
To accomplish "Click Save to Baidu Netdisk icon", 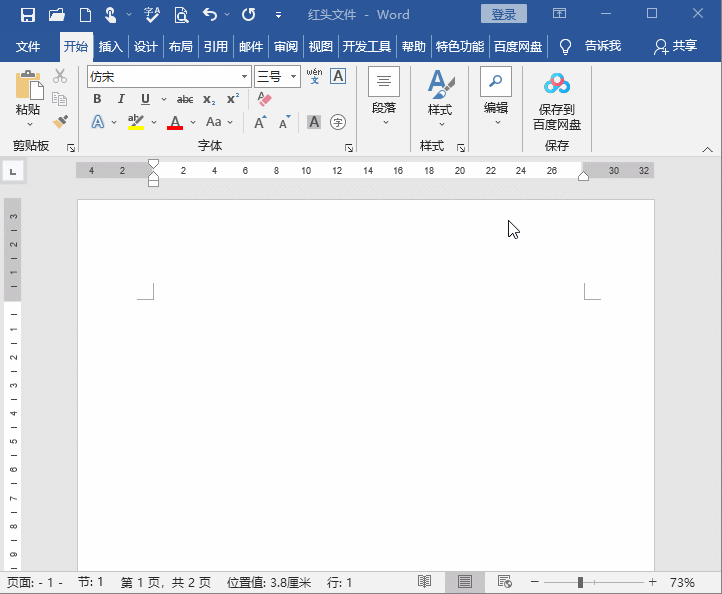I will pos(556,101).
